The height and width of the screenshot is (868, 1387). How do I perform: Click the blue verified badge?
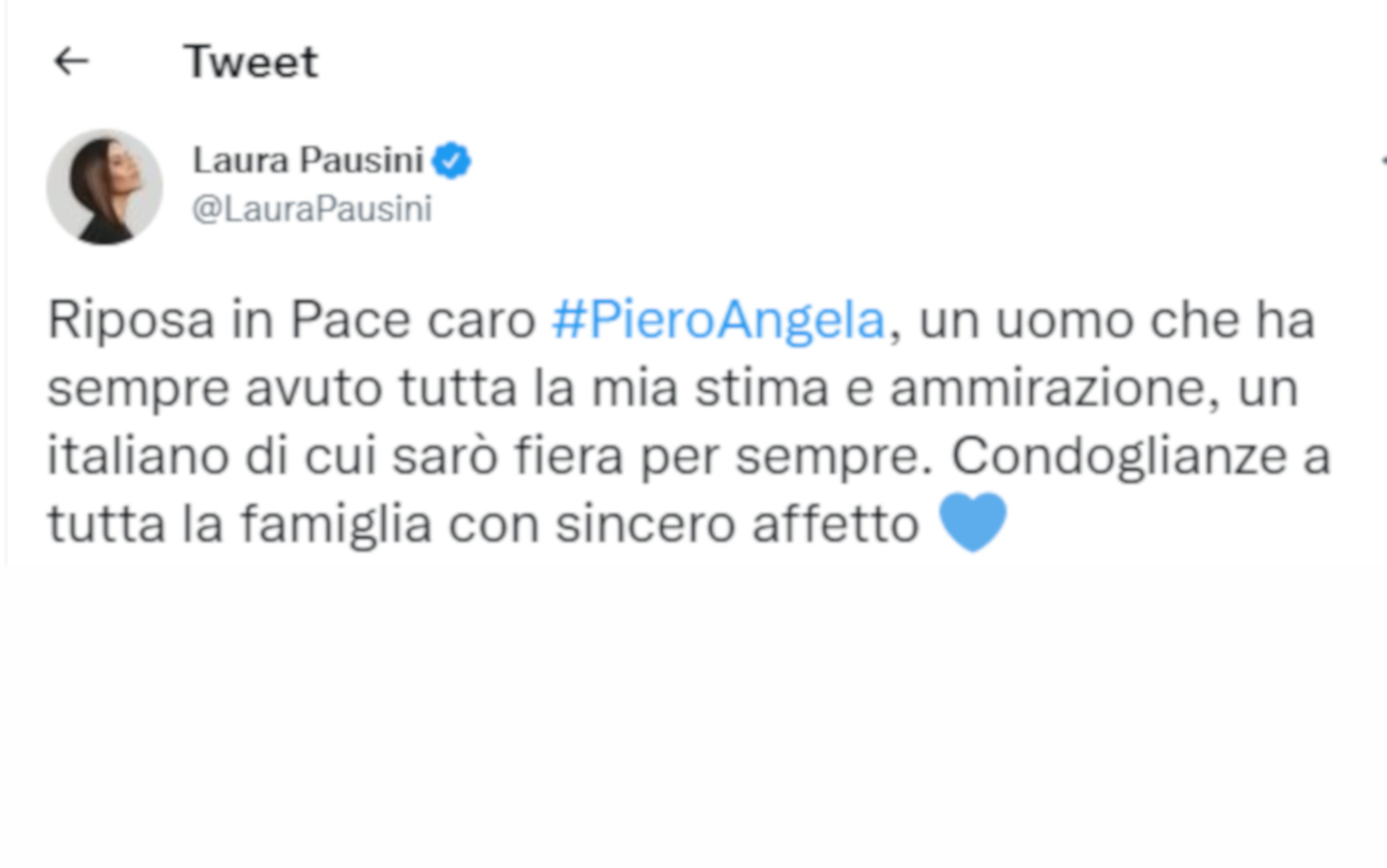(x=451, y=161)
